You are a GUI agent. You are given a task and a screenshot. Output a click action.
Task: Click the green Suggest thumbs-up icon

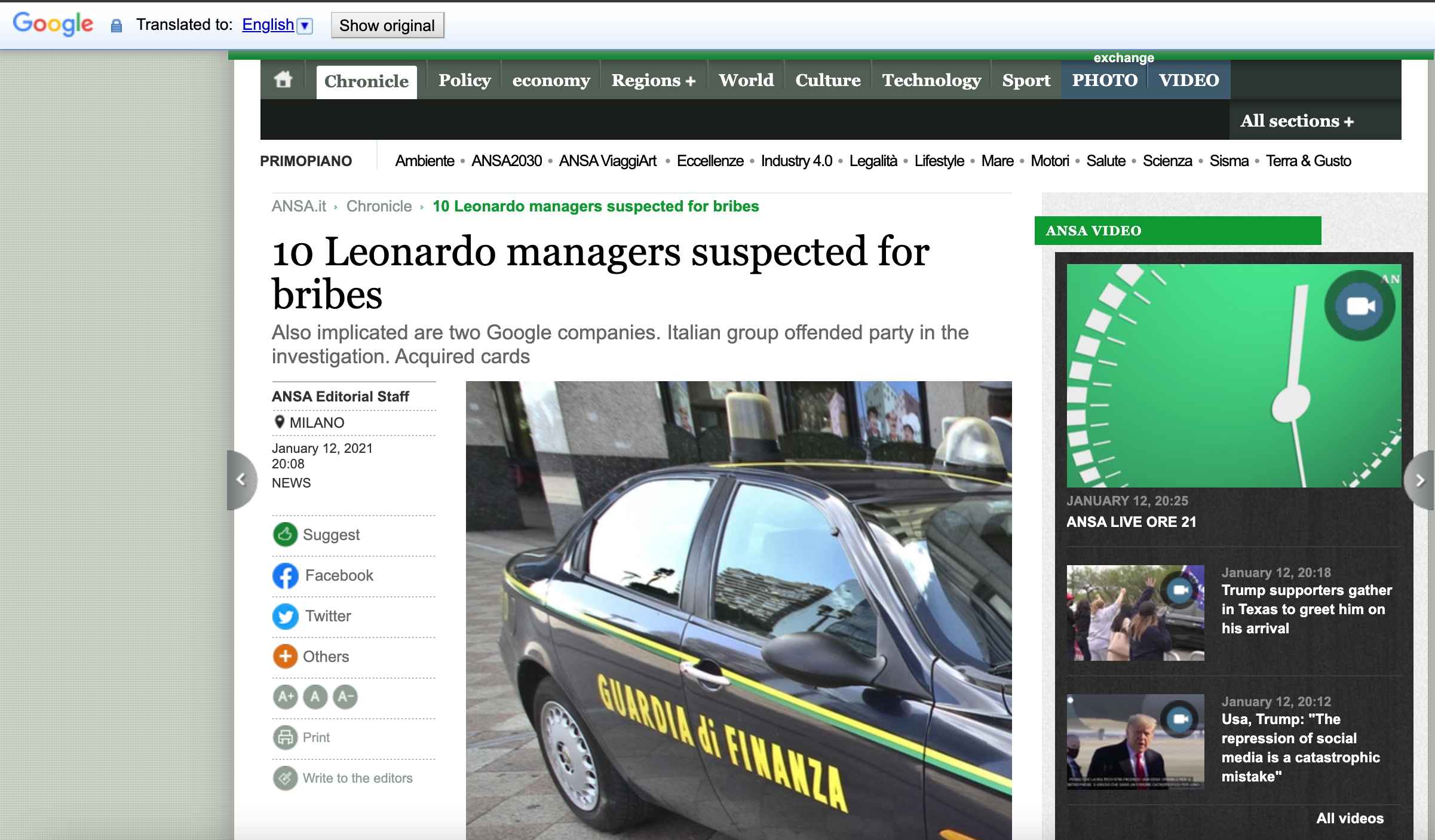(286, 535)
